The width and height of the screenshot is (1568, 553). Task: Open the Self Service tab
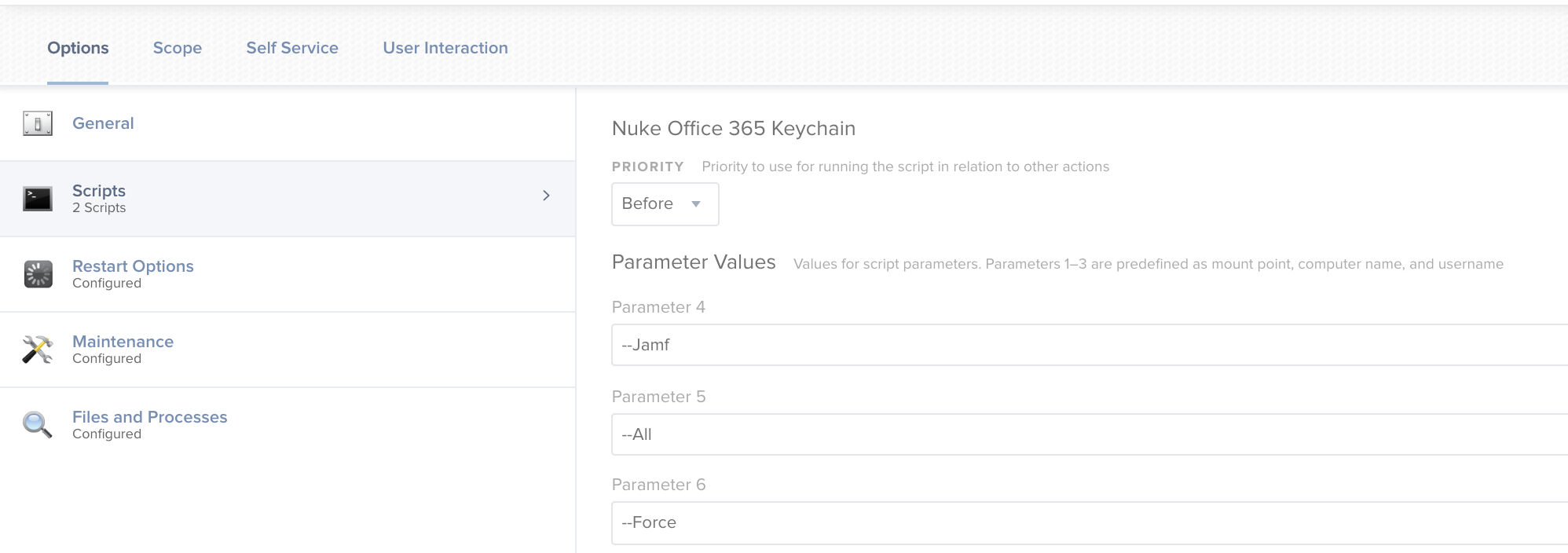coord(292,48)
